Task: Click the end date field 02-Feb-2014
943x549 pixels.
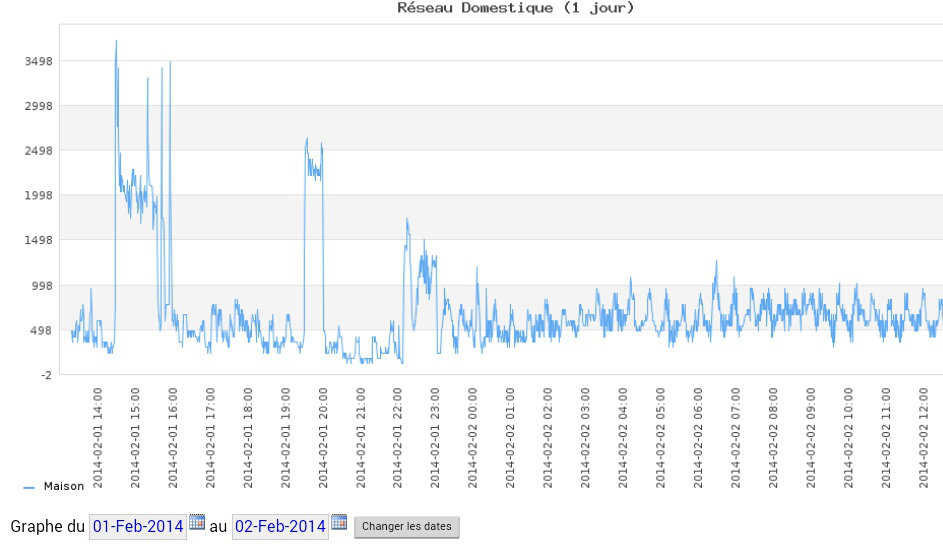Action: click(x=280, y=527)
